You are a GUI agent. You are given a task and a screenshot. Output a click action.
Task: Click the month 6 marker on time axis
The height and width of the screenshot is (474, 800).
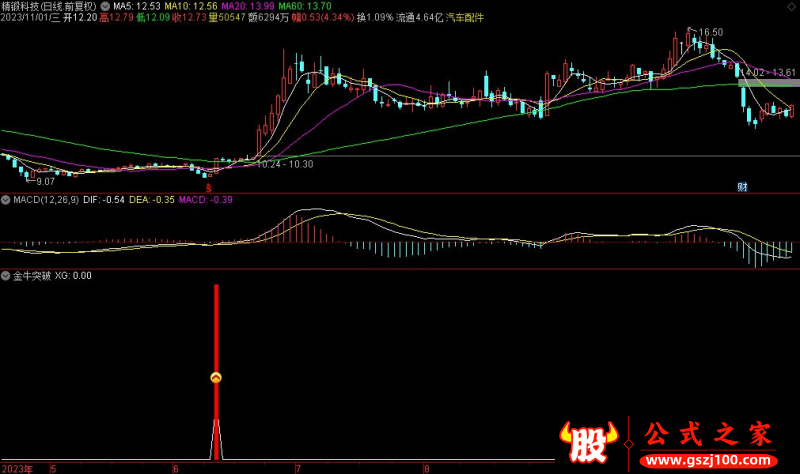[176, 468]
